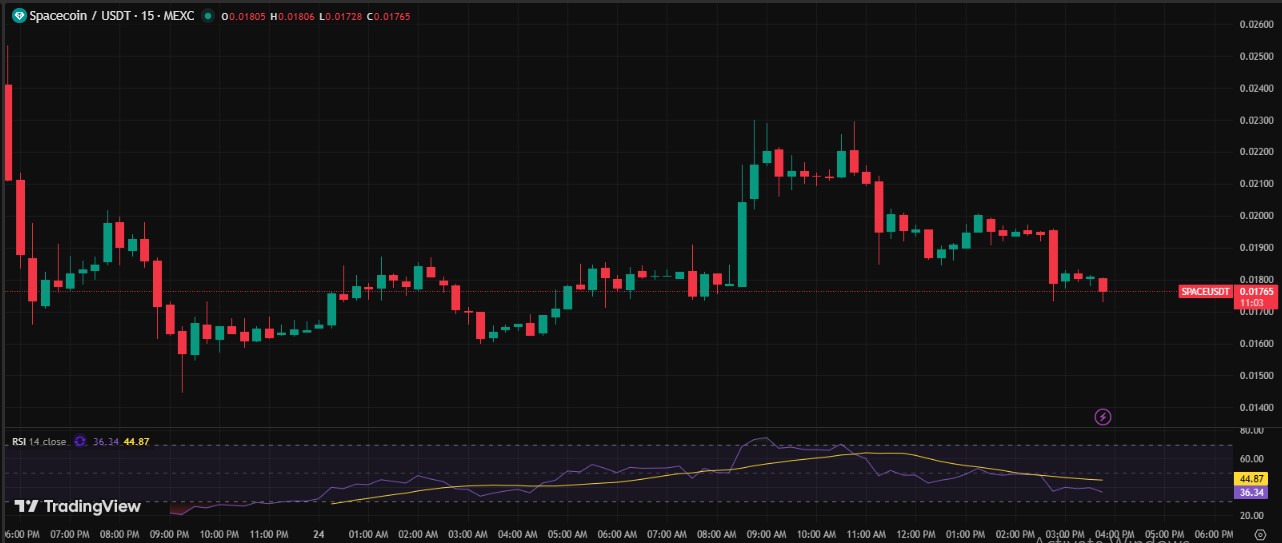Open chart settings via hexagon gear icon
This screenshot has height=543, width=1282.
pos(1260,536)
